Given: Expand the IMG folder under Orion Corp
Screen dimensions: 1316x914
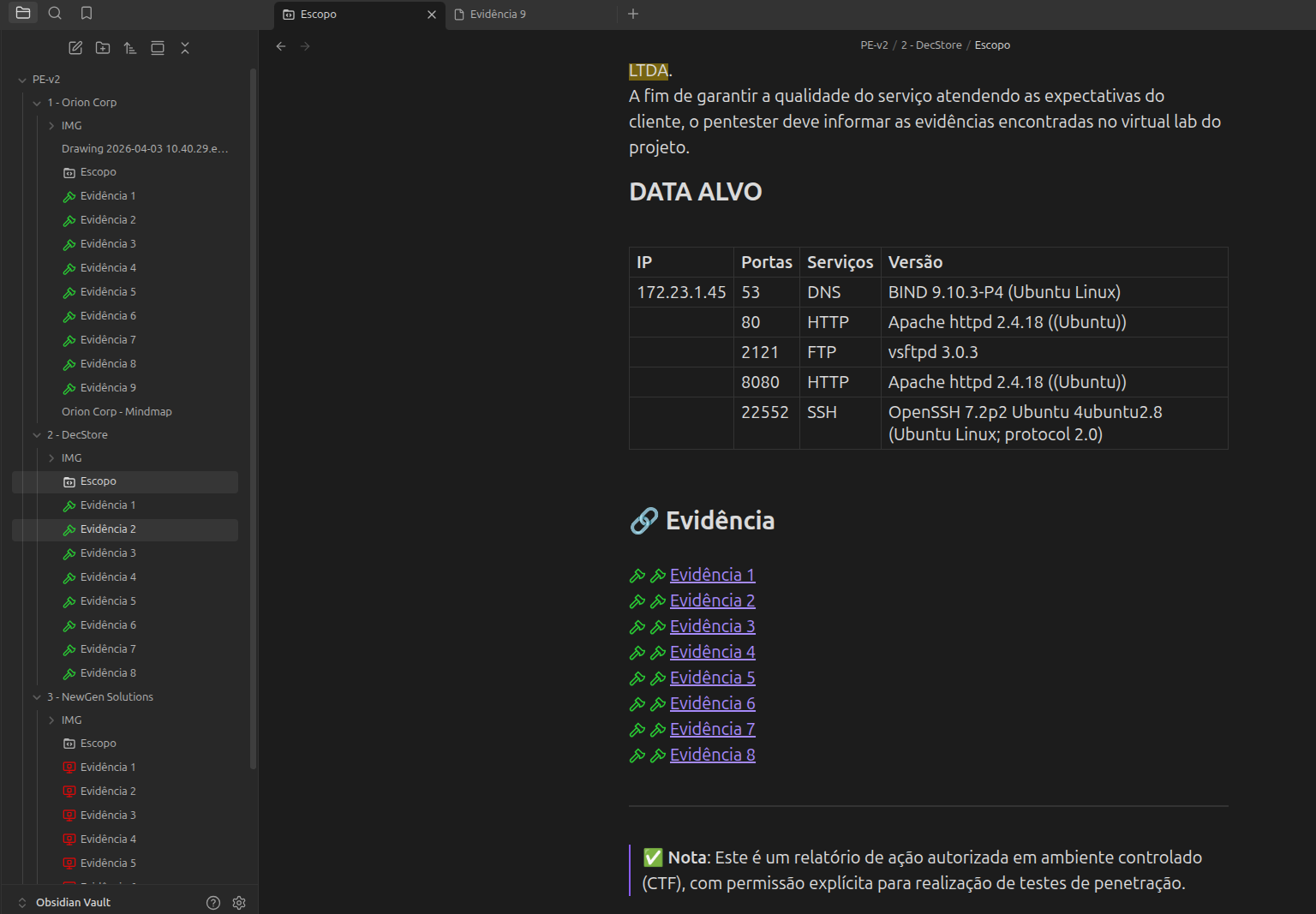Looking at the screenshot, I should [x=51, y=126].
